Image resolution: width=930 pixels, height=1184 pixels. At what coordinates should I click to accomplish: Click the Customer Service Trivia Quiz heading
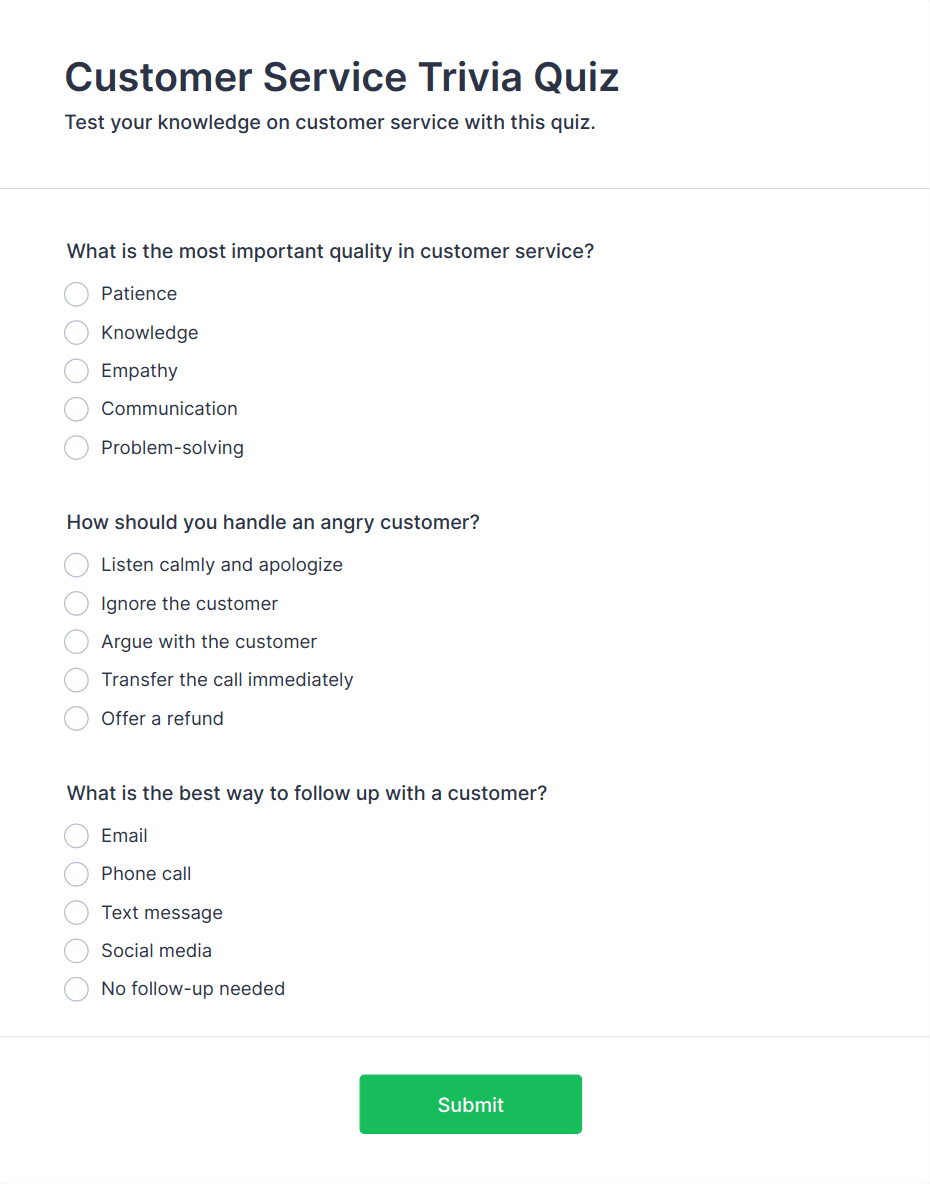[x=342, y=77]
